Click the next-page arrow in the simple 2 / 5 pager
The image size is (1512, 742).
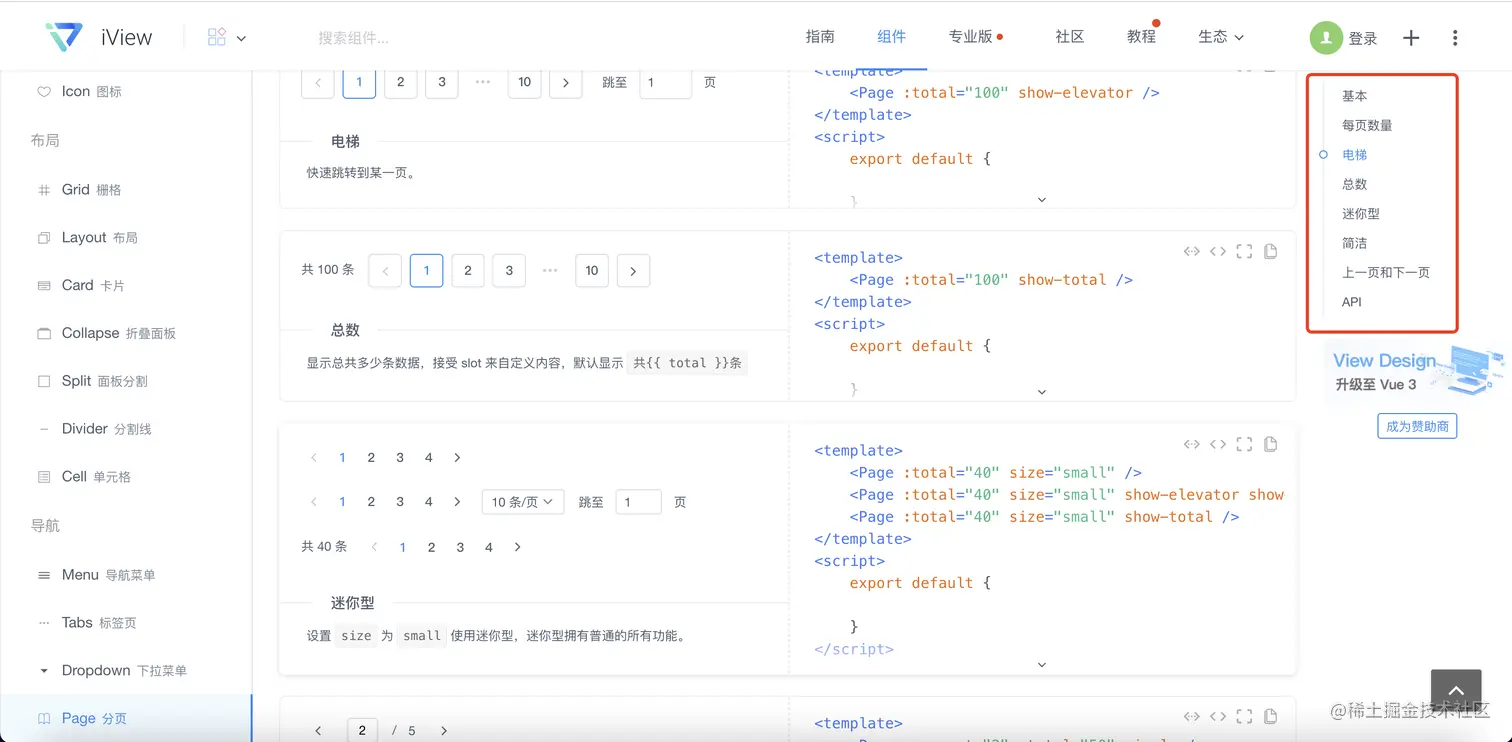(444, 731)
